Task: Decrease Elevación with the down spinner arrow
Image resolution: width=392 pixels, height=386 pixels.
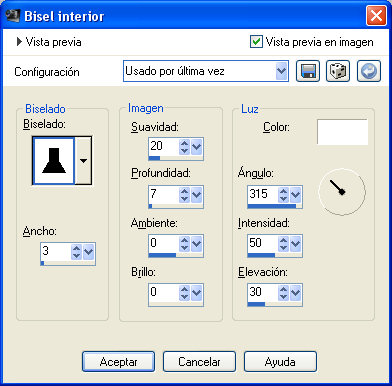Action: point(283,296)
